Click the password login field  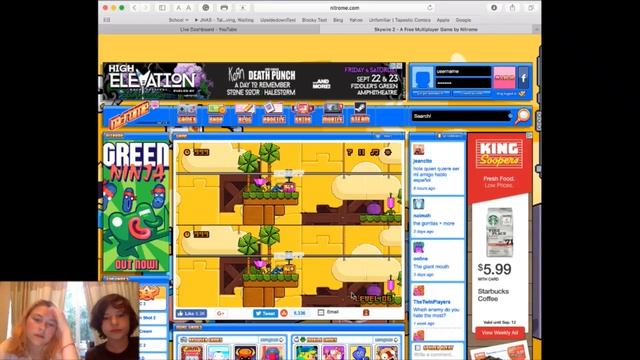click(463, 83)
